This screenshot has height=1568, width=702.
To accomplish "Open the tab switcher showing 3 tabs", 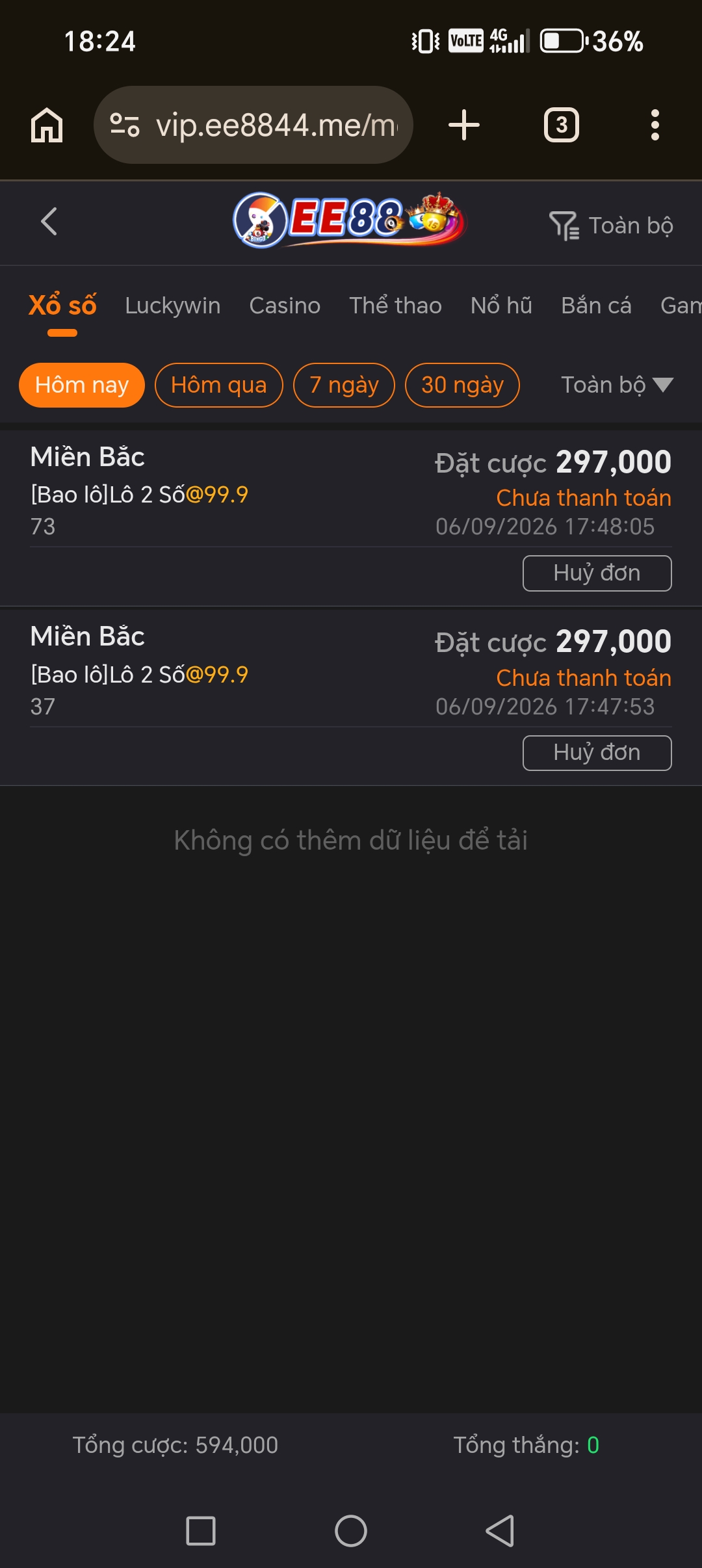I will 562,125.
